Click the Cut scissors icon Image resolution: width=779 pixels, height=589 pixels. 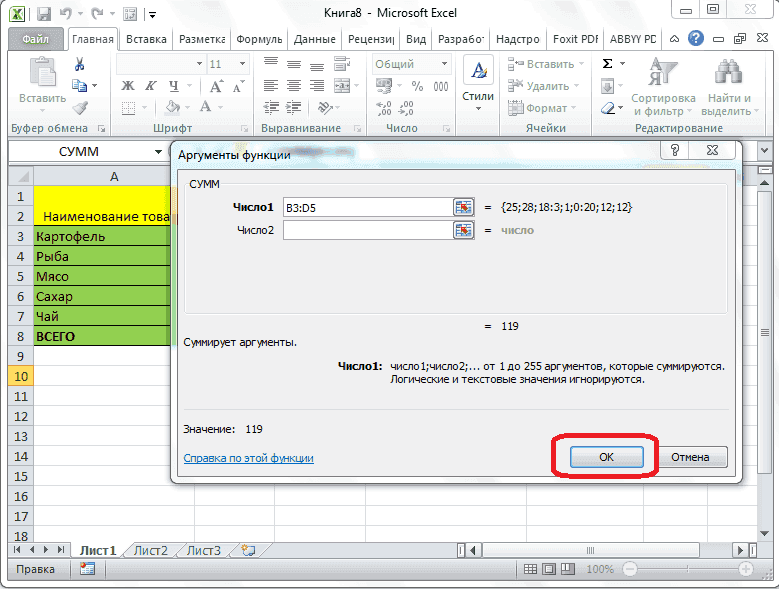(80, 64)
